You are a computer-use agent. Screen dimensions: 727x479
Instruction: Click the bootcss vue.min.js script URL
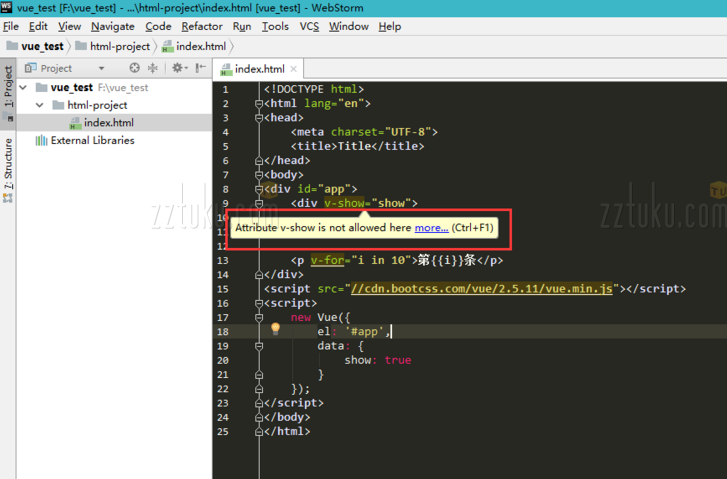pyautogui.click(x=482, y=288)
